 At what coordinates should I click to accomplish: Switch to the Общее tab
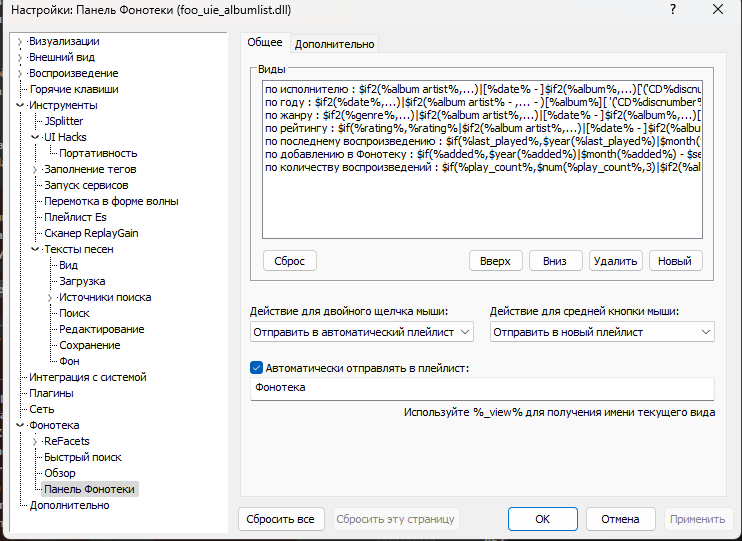pos(265,42)
